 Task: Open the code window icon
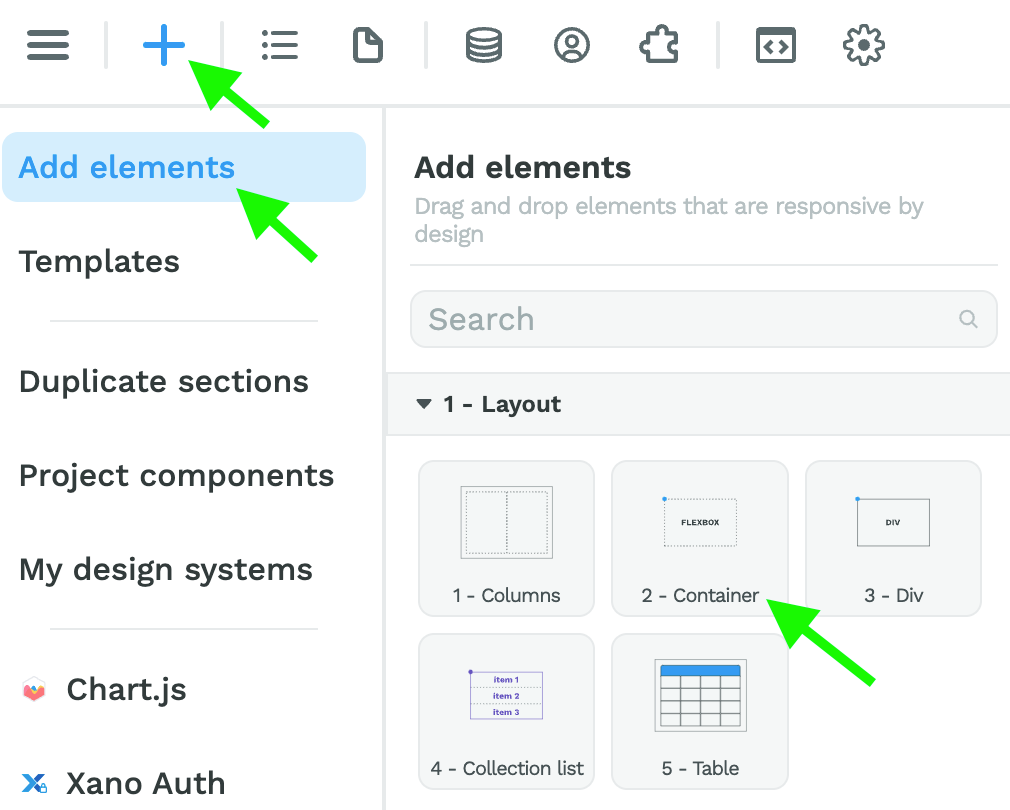coord(776,45)
